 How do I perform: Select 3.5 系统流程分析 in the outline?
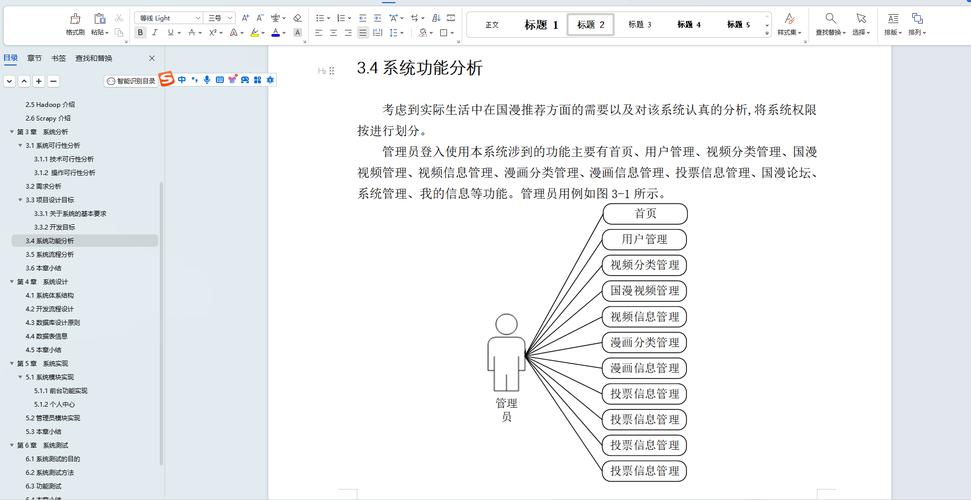[x=50, y=255]
